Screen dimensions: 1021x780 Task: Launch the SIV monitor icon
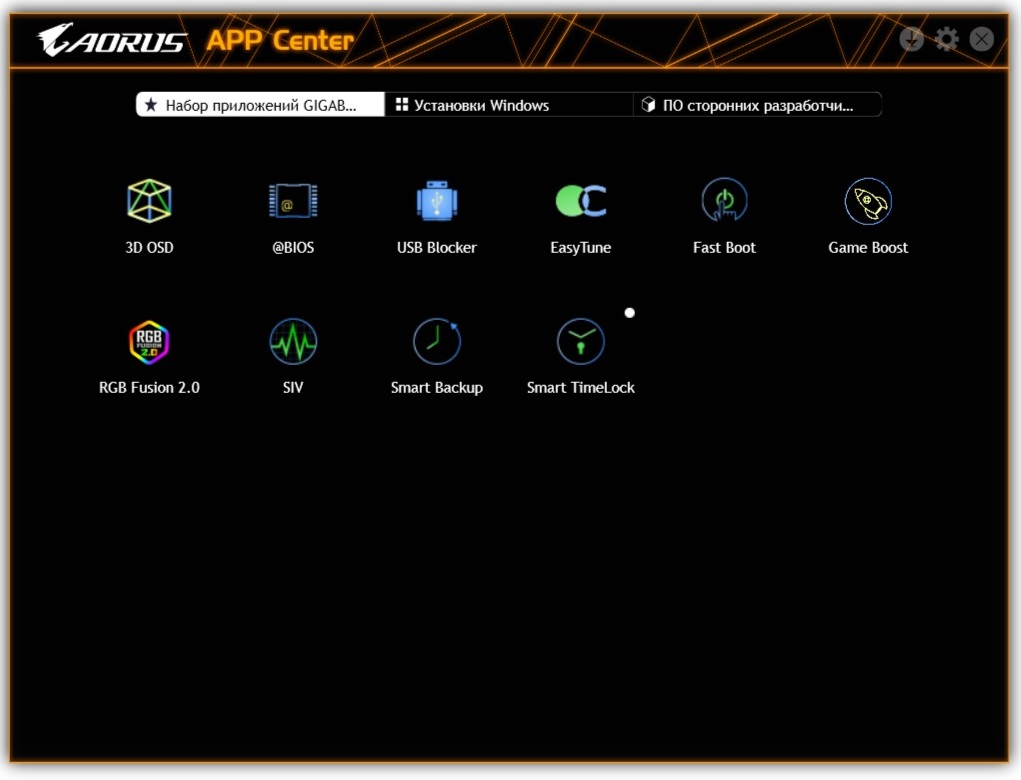pos(293,342)
